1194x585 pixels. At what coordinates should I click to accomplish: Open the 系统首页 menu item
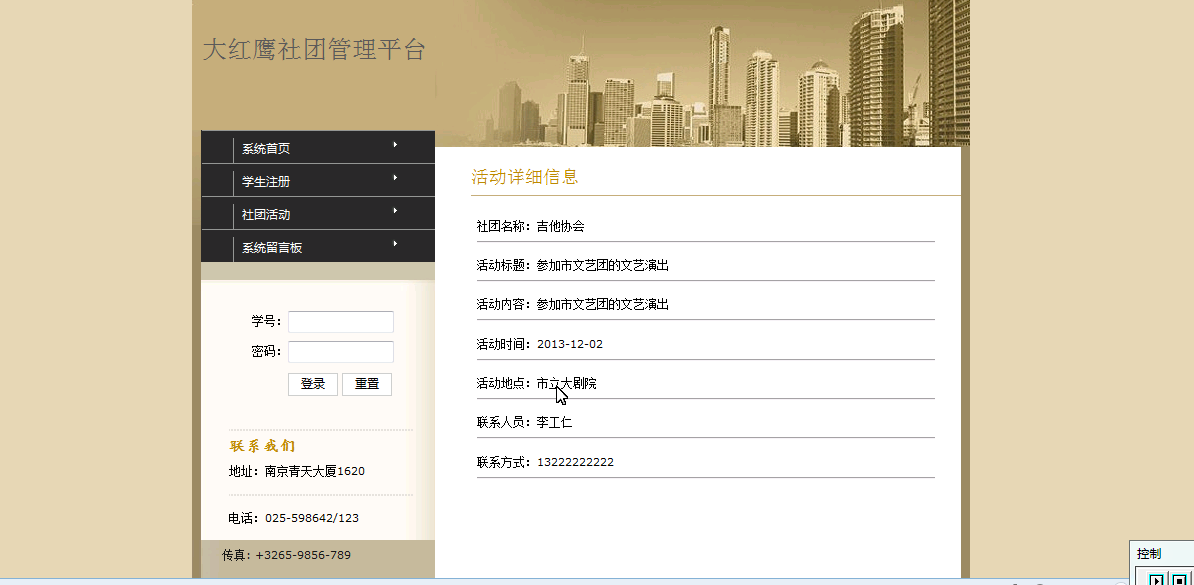click(318, 148)
